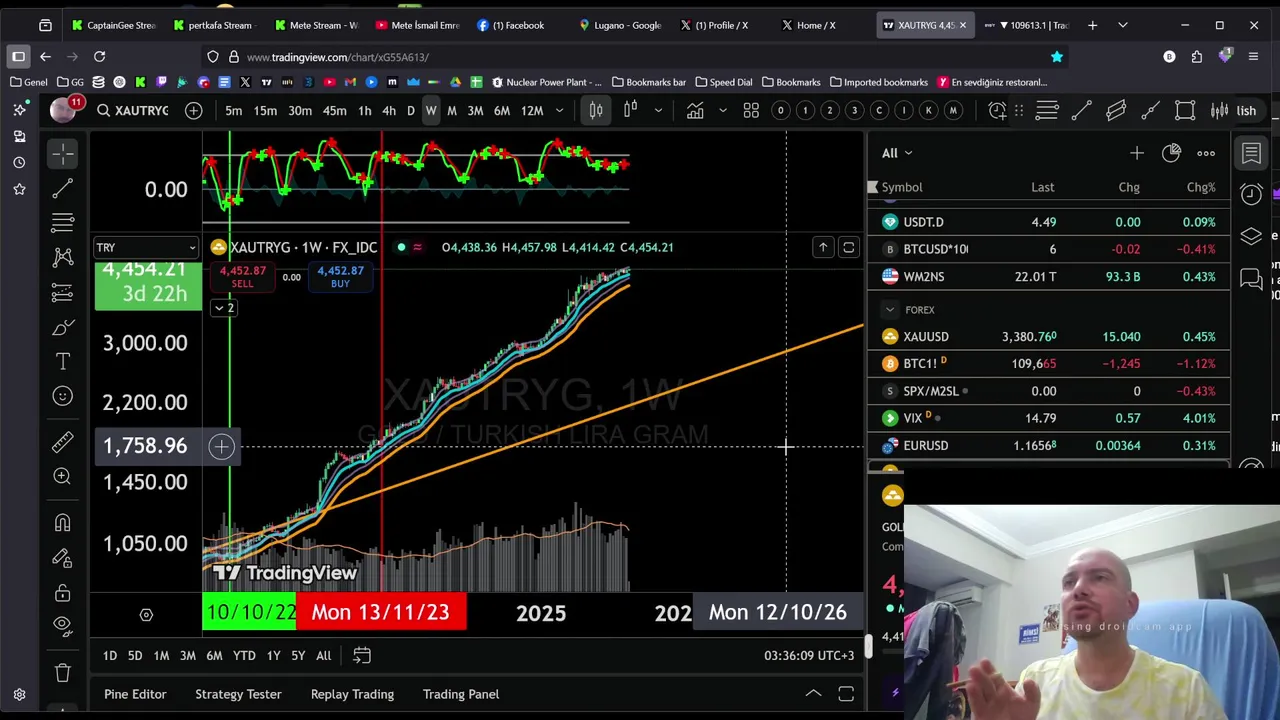Toggle lock all drawings
This screenshot has height=720, width=1280.
[62, 593]
